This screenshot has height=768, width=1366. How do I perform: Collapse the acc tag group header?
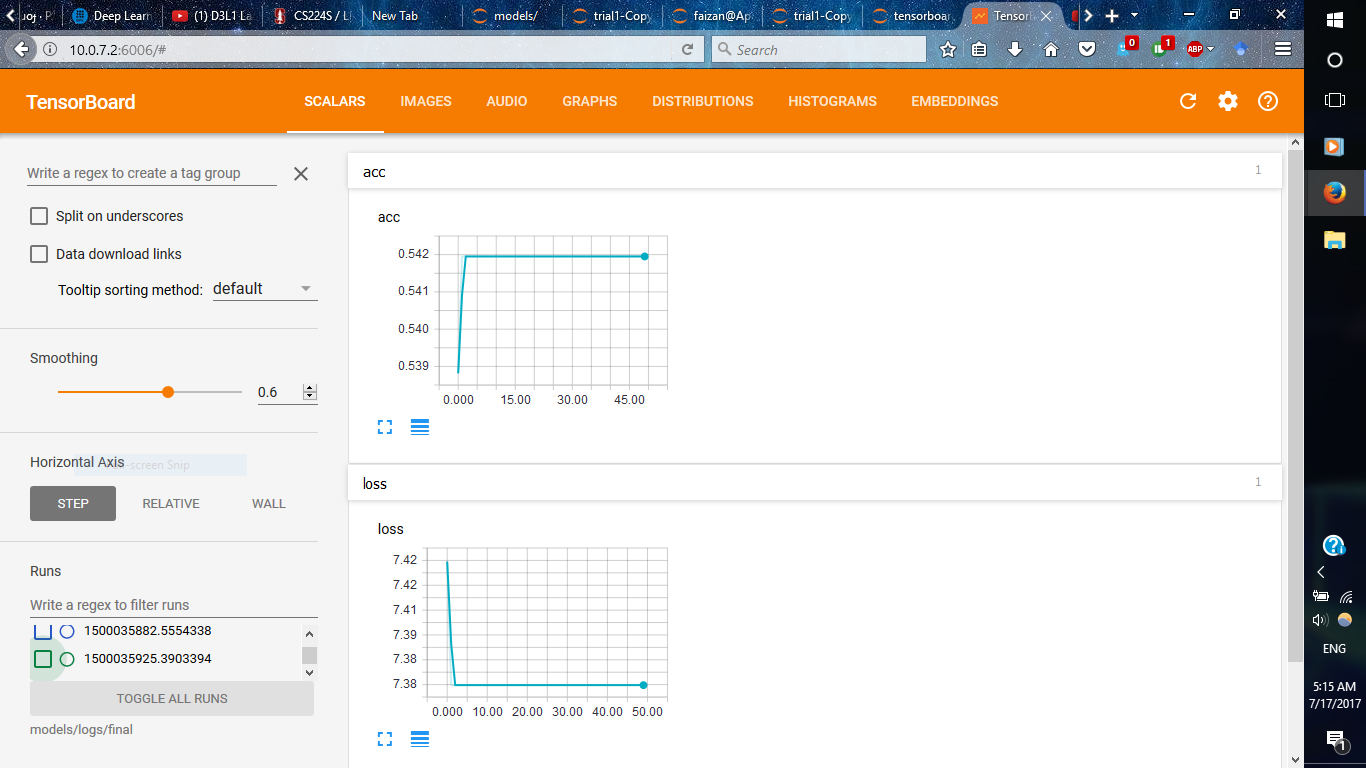pos(814,172)
